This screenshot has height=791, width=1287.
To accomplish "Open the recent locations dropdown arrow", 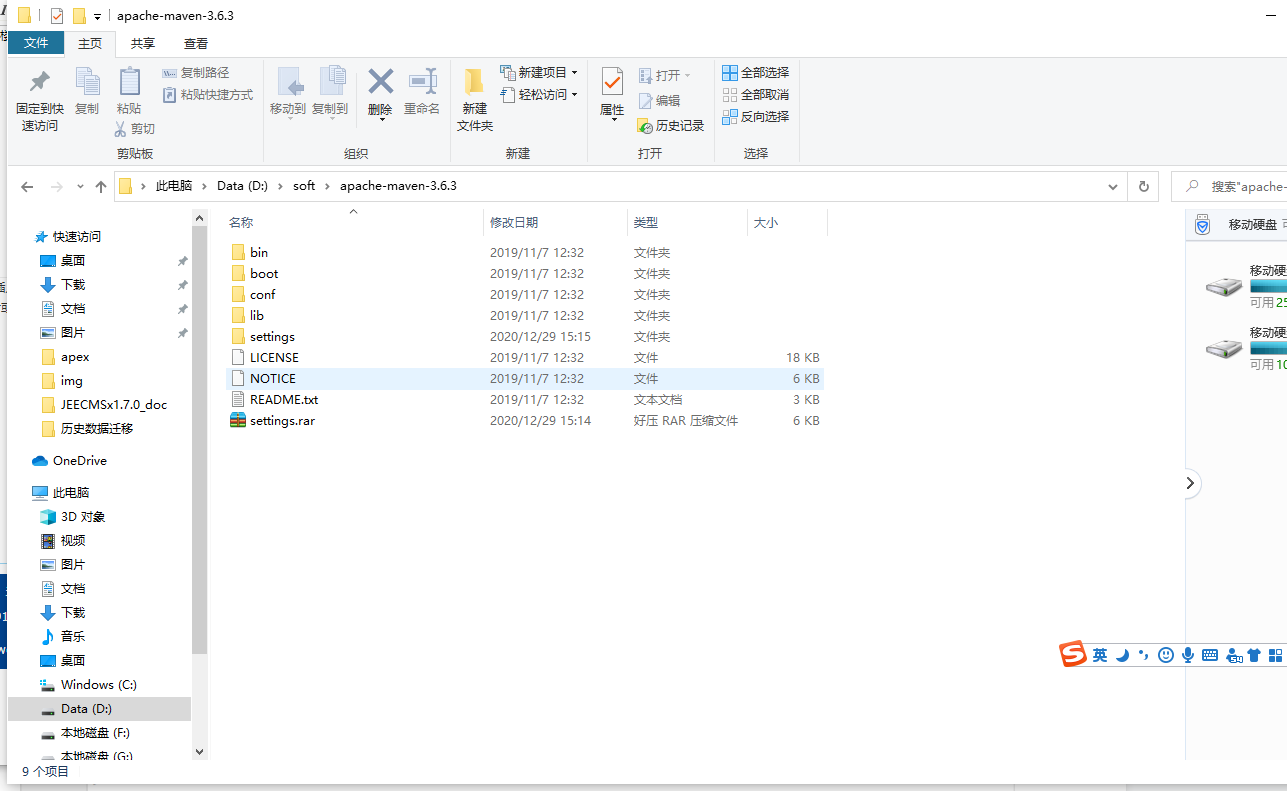I will tap(80, 188).
